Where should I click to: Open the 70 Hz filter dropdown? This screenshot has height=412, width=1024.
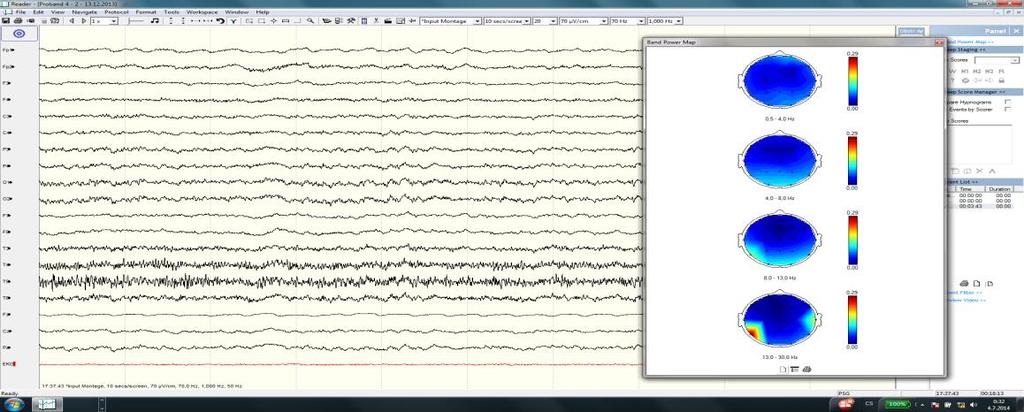click(628, 21)
